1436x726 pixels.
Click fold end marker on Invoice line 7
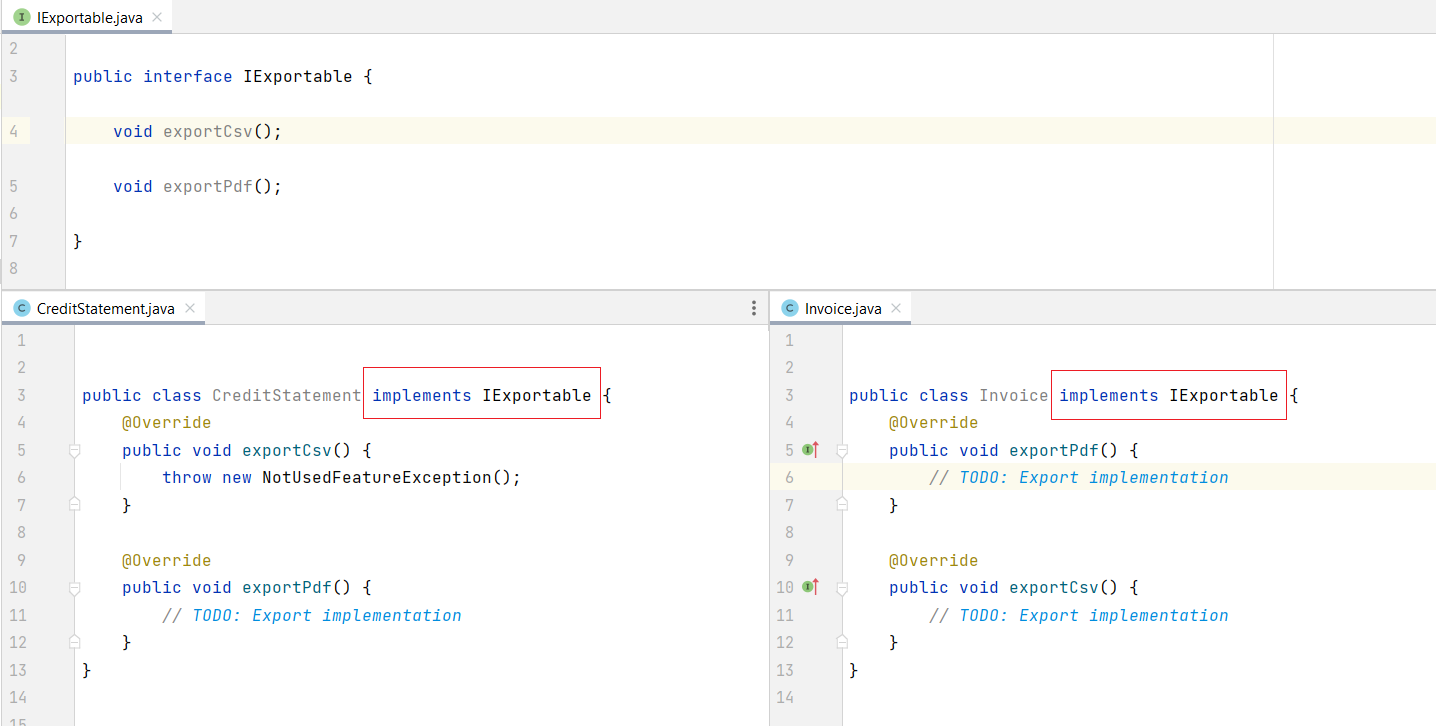pyautogui.click(x=842, y=505)
